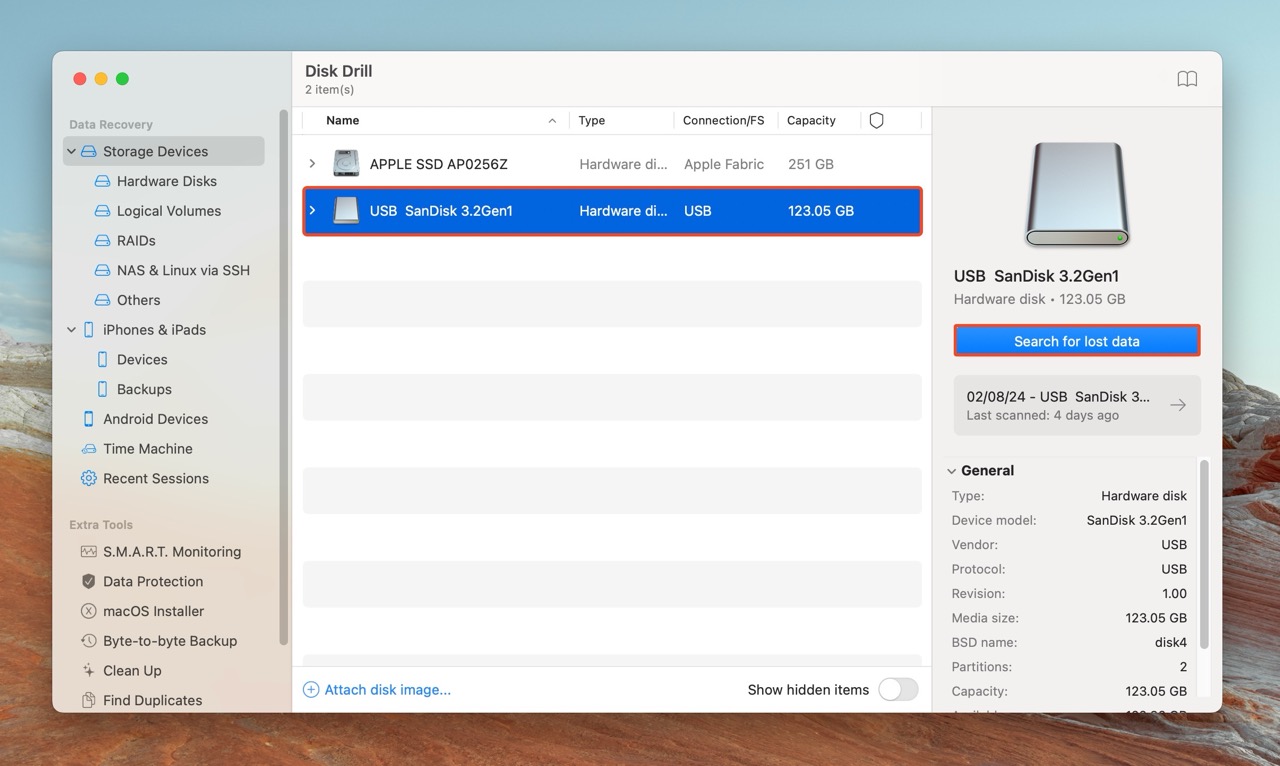The height and width of the screenshot is (766, 1280).
Task: Collapse the General info section
Action: point(951,471)
